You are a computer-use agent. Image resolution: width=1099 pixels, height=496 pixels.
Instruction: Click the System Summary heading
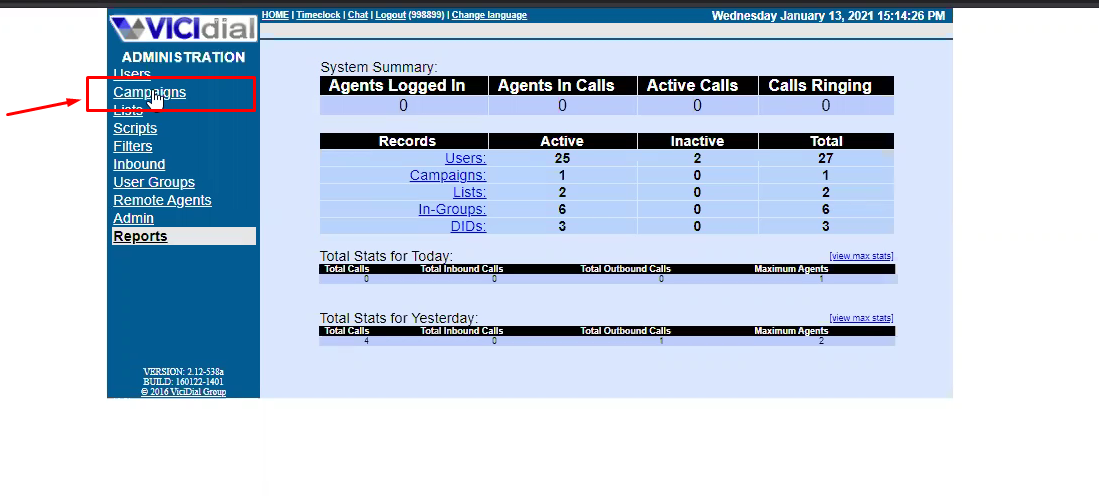[378, 68]
